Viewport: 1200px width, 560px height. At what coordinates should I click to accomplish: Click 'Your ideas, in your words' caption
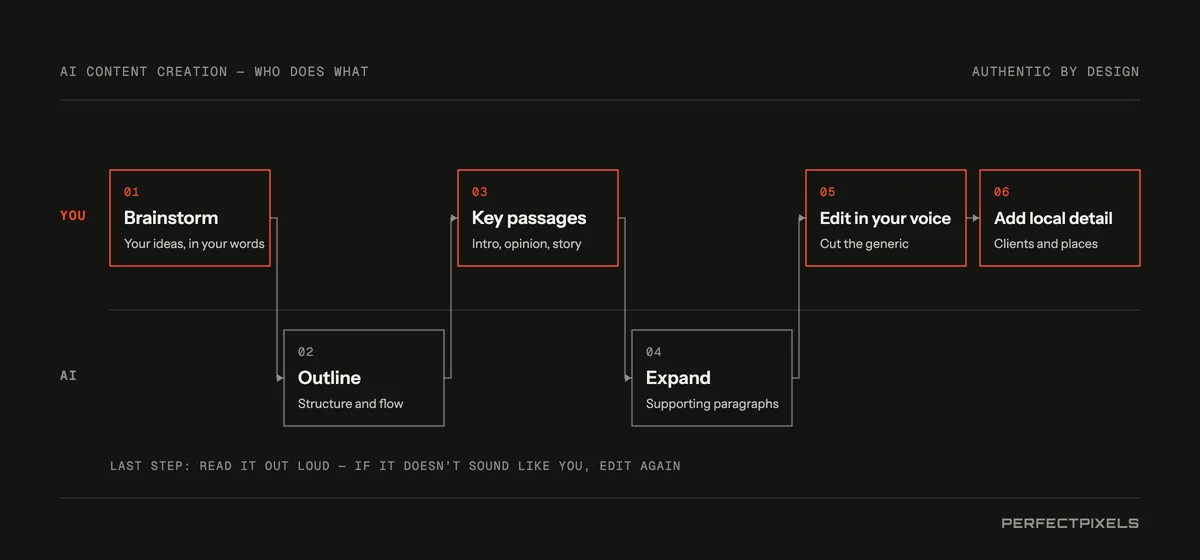point(194,244)
